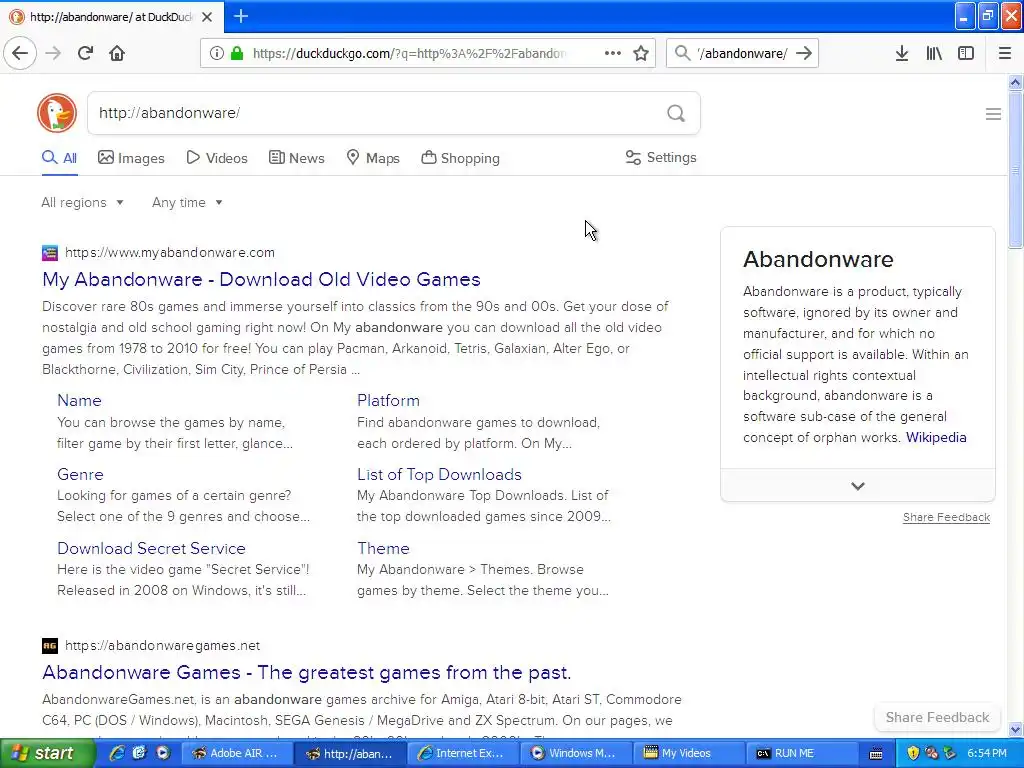This screenshot has height=768, width=1024.
Task: Open the Downloads toolbar icon
Action: click(x=902, y=53)
